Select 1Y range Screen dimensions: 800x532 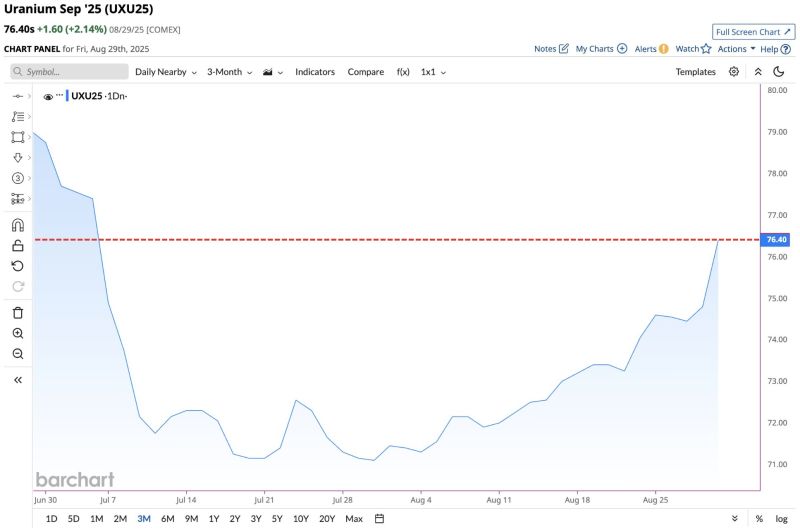pos(214,519)
